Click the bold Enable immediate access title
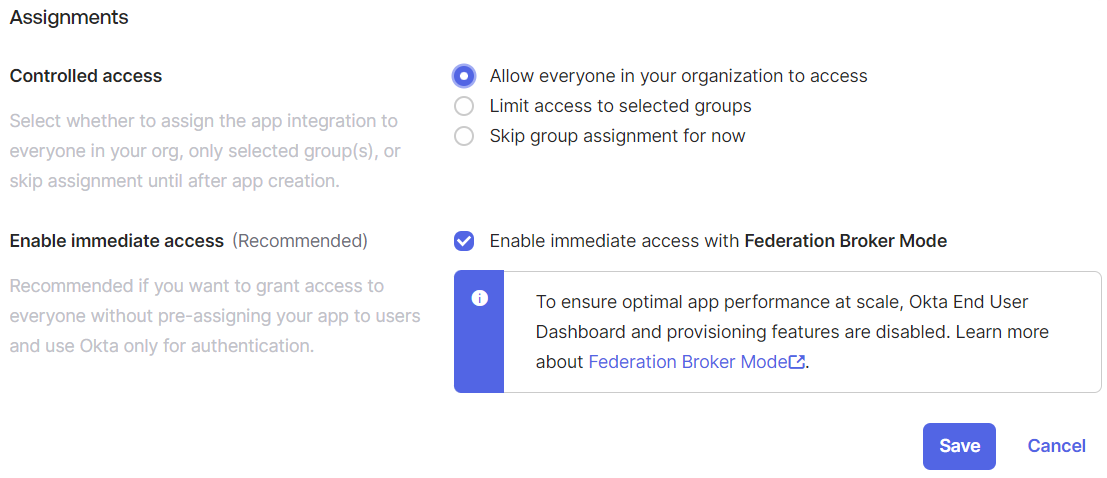 coord(116,241)
